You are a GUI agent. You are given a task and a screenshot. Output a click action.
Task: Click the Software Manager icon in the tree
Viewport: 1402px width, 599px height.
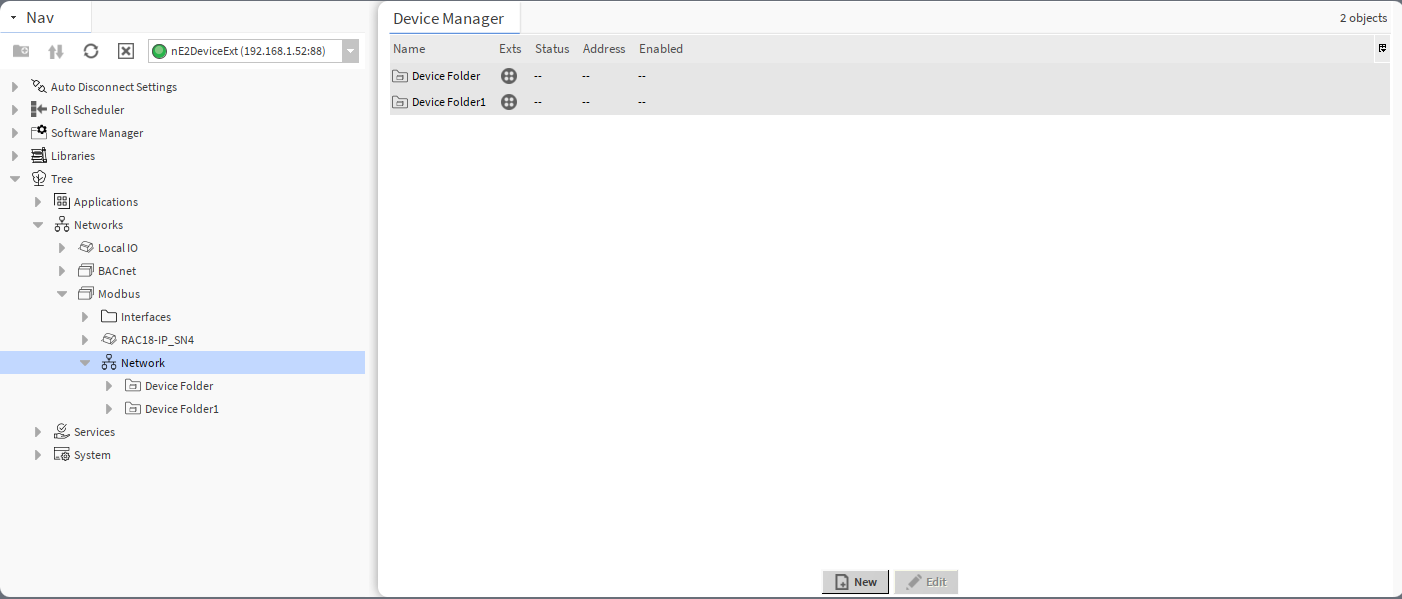(37, 132)
